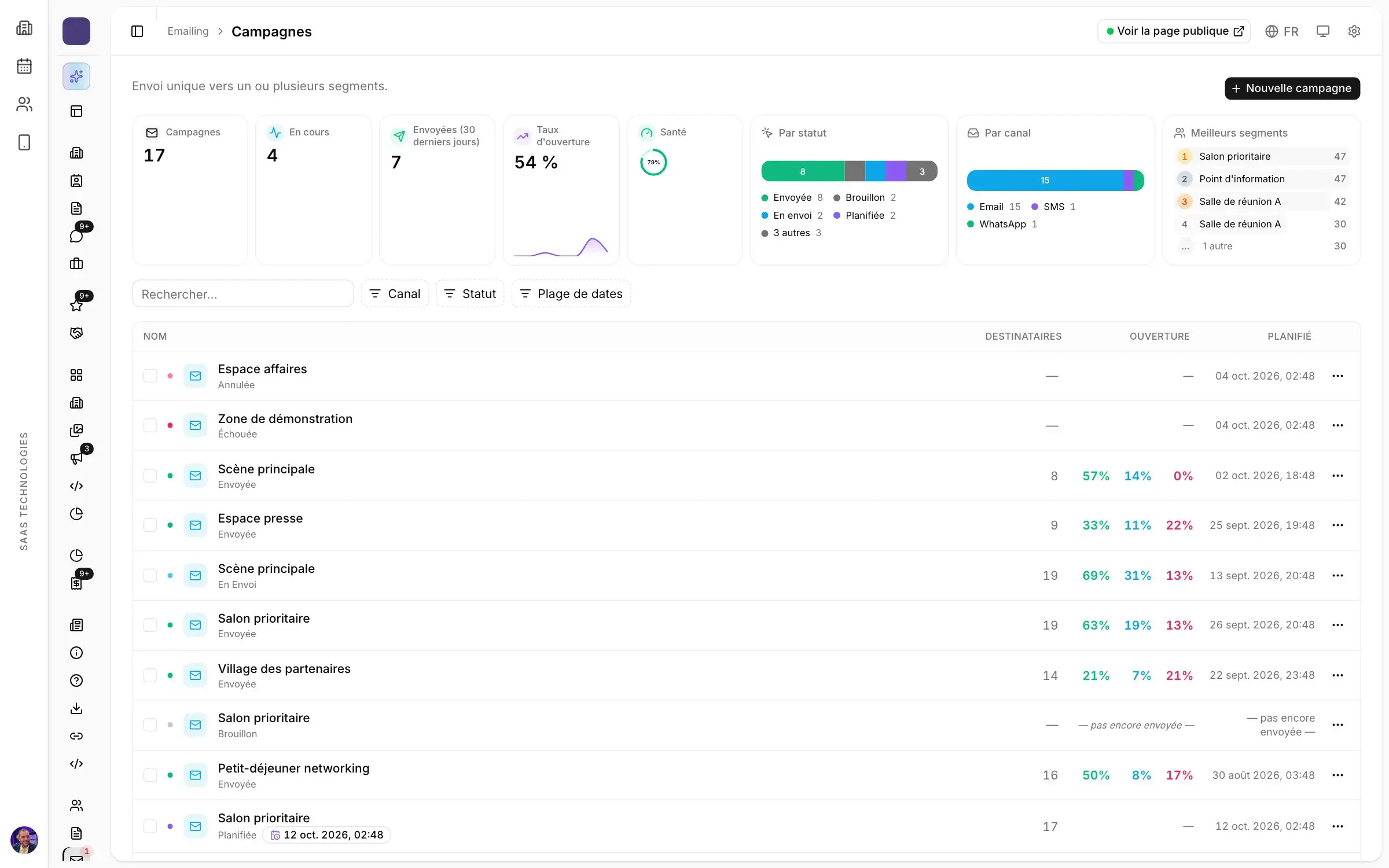This screenshot has height=868, width=1389.
Task: Click the DESTINATAIRES column header
Action: [1023, 336]
